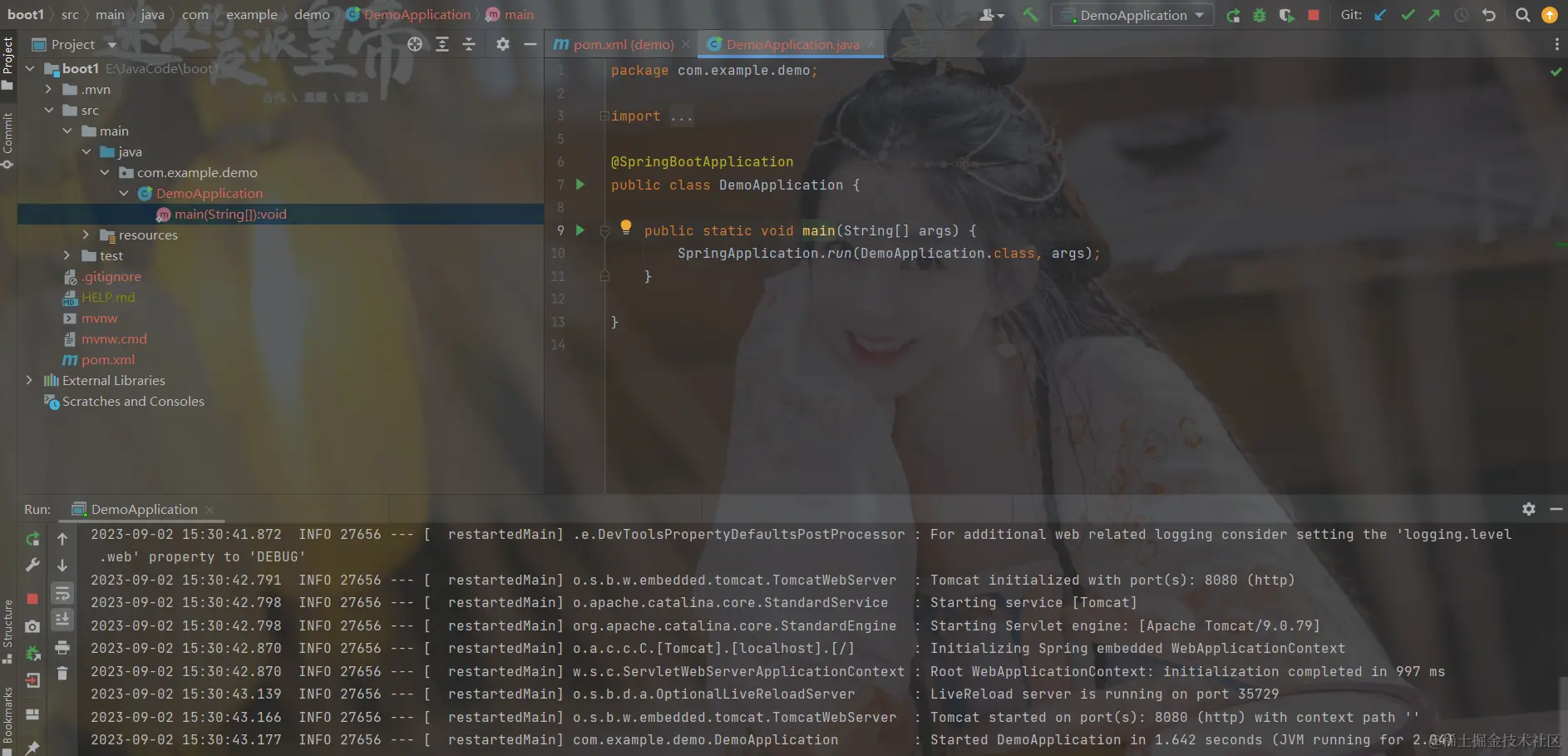Image resolution: width=1568 pixels, height=756 pixels.
Task: Open Search Everywhere magnifier
Action: click(1522, 15)
